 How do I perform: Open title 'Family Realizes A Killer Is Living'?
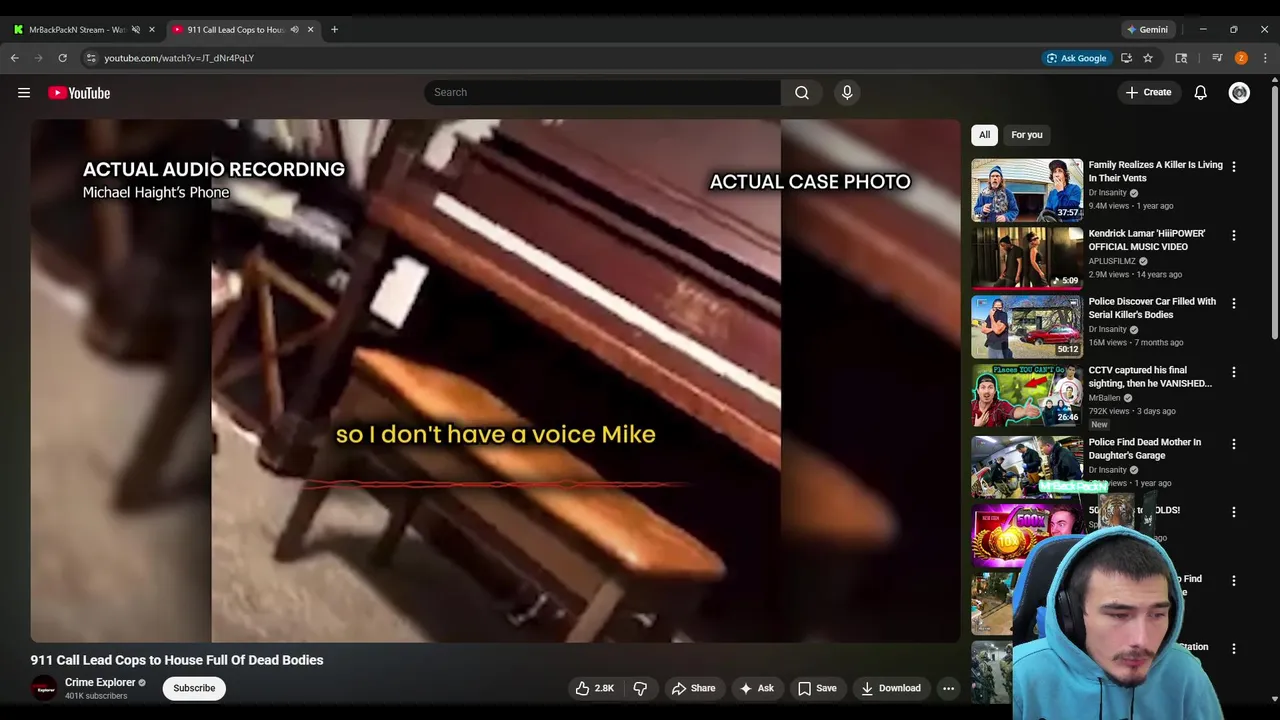click(1155, 171)
